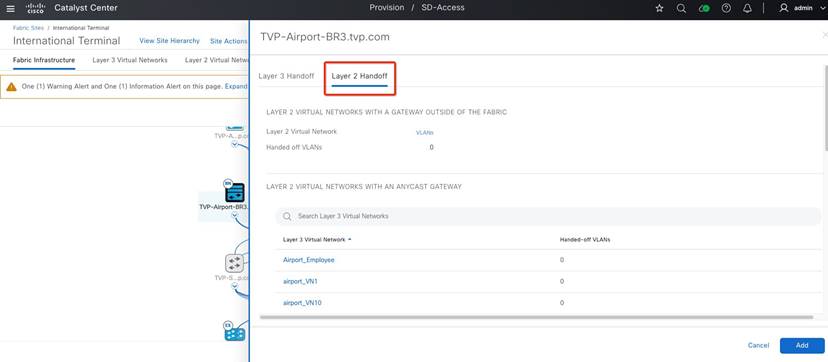Sort by Layer 3 Virtual Network column
828x362 pixels.
click(x=317, y=239)
